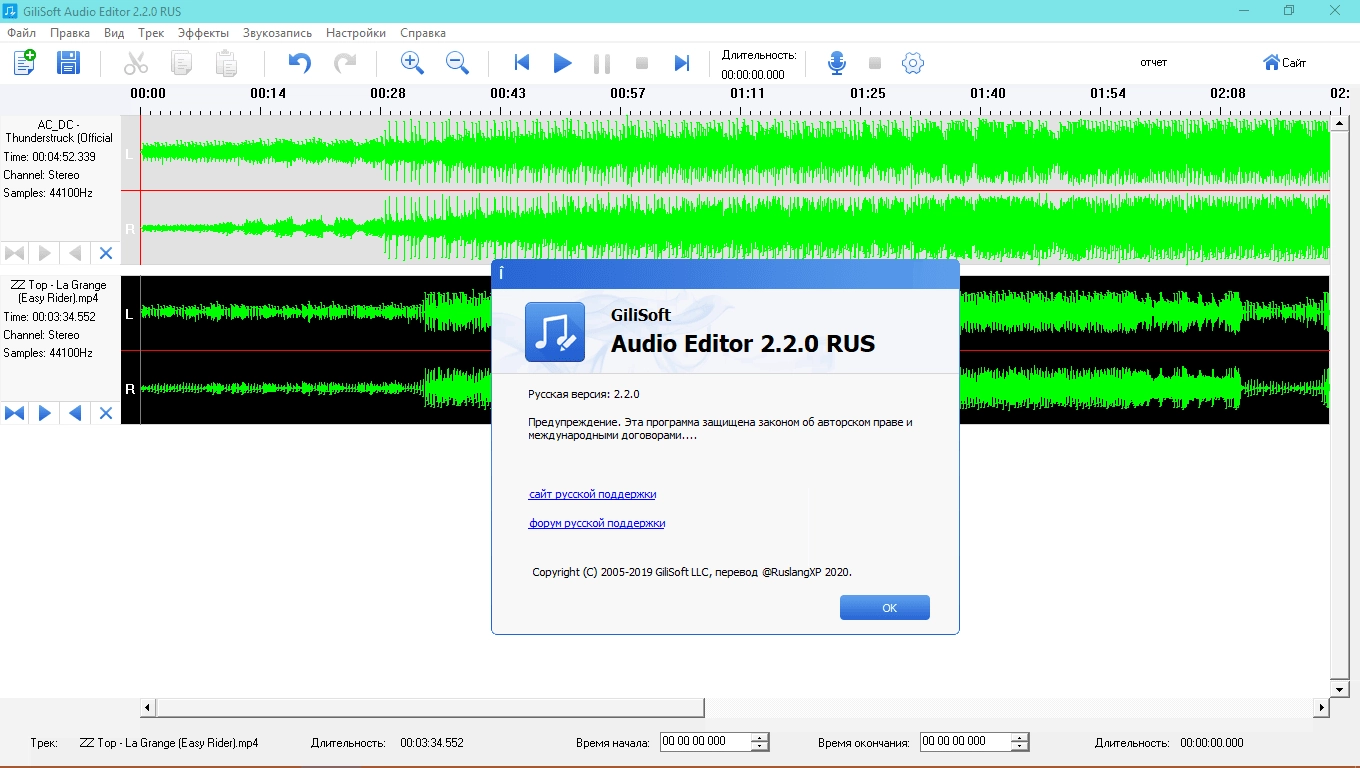
Task: Copy selection using the toolbar copy icon
Action: [x=181, y=63]
